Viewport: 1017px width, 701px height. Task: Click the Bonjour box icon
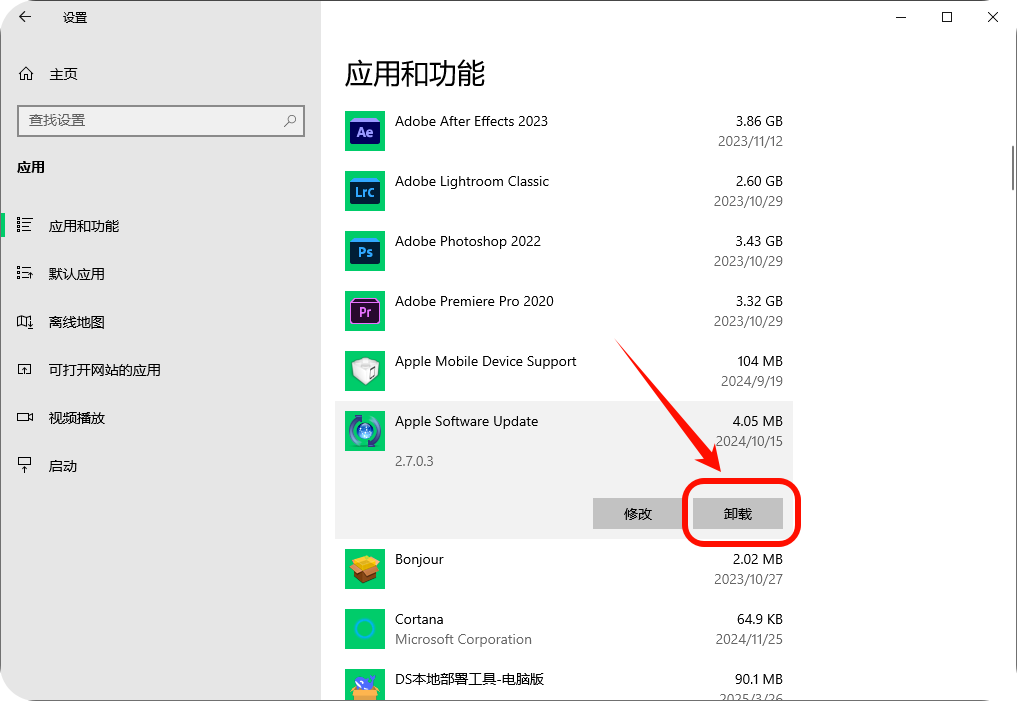(365, 569)
